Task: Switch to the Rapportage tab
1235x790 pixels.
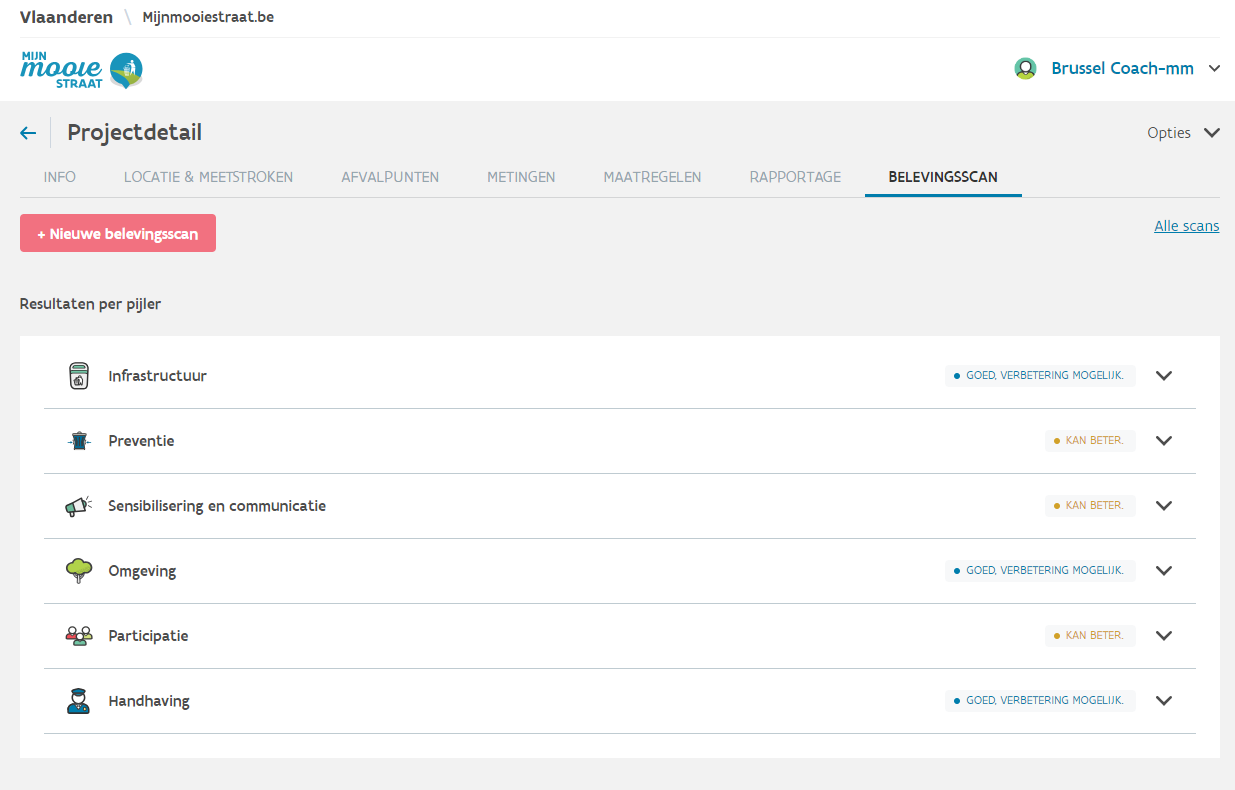Action: click(x=795, y=177)
